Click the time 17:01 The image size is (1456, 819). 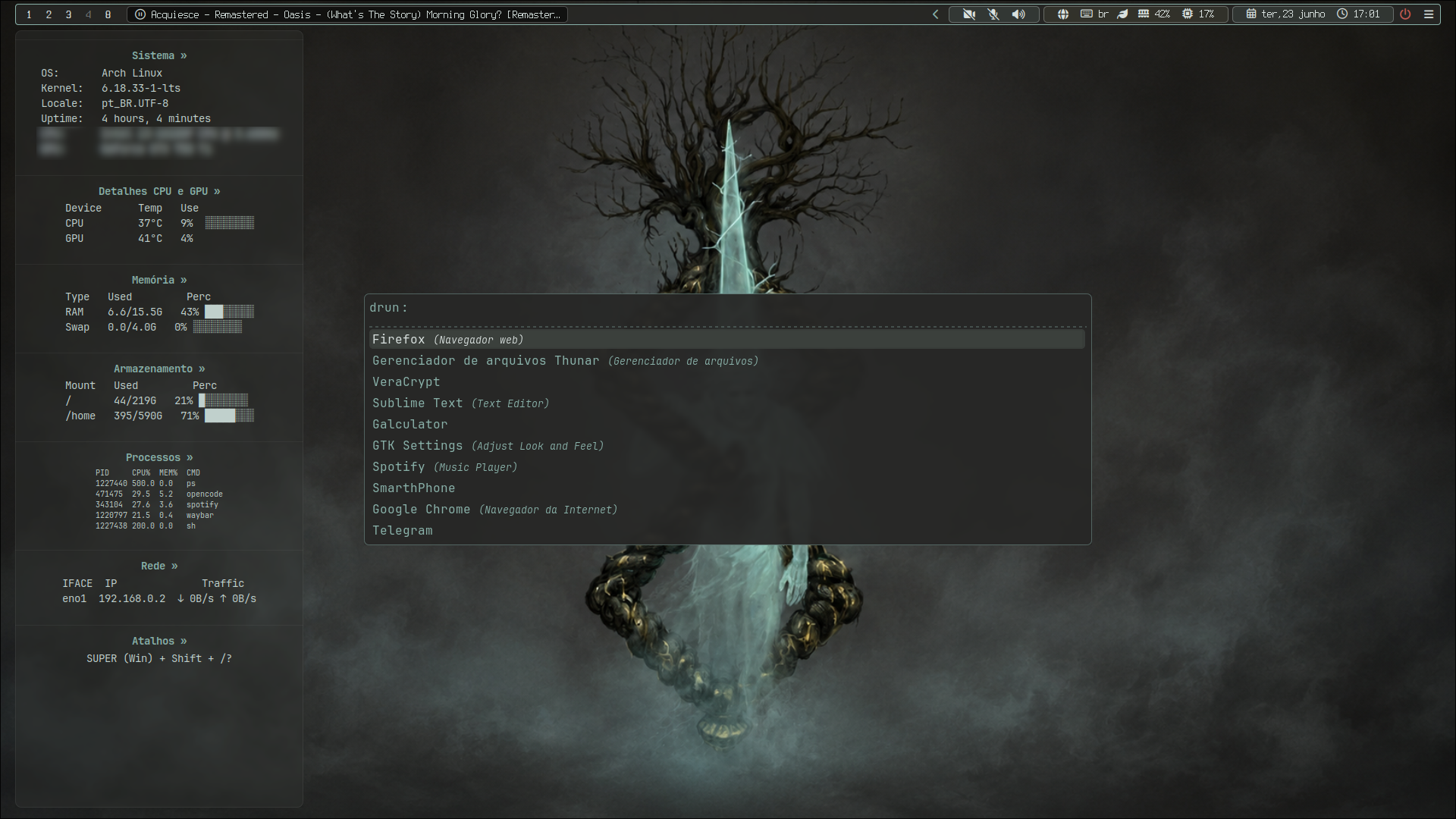(1367, 14)
